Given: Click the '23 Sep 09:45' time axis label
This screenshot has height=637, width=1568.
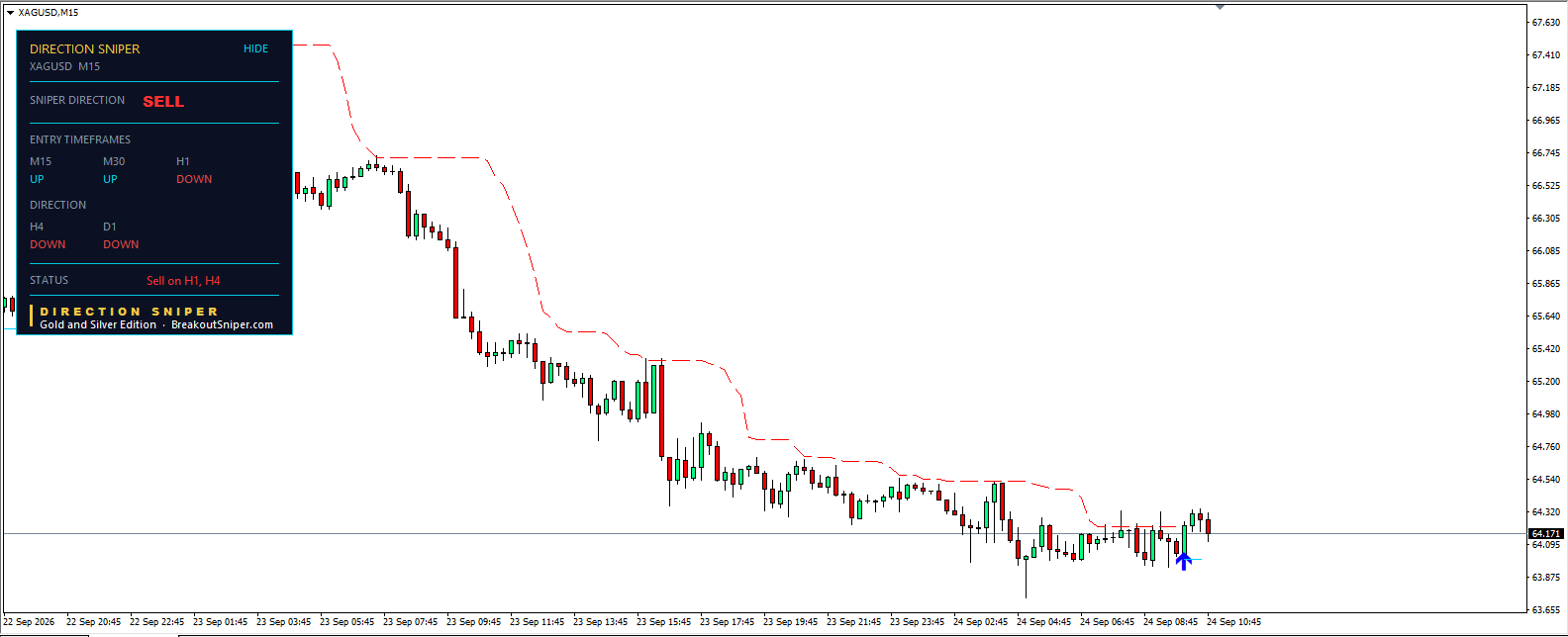Looking at the screenshot, I should 474,622.
